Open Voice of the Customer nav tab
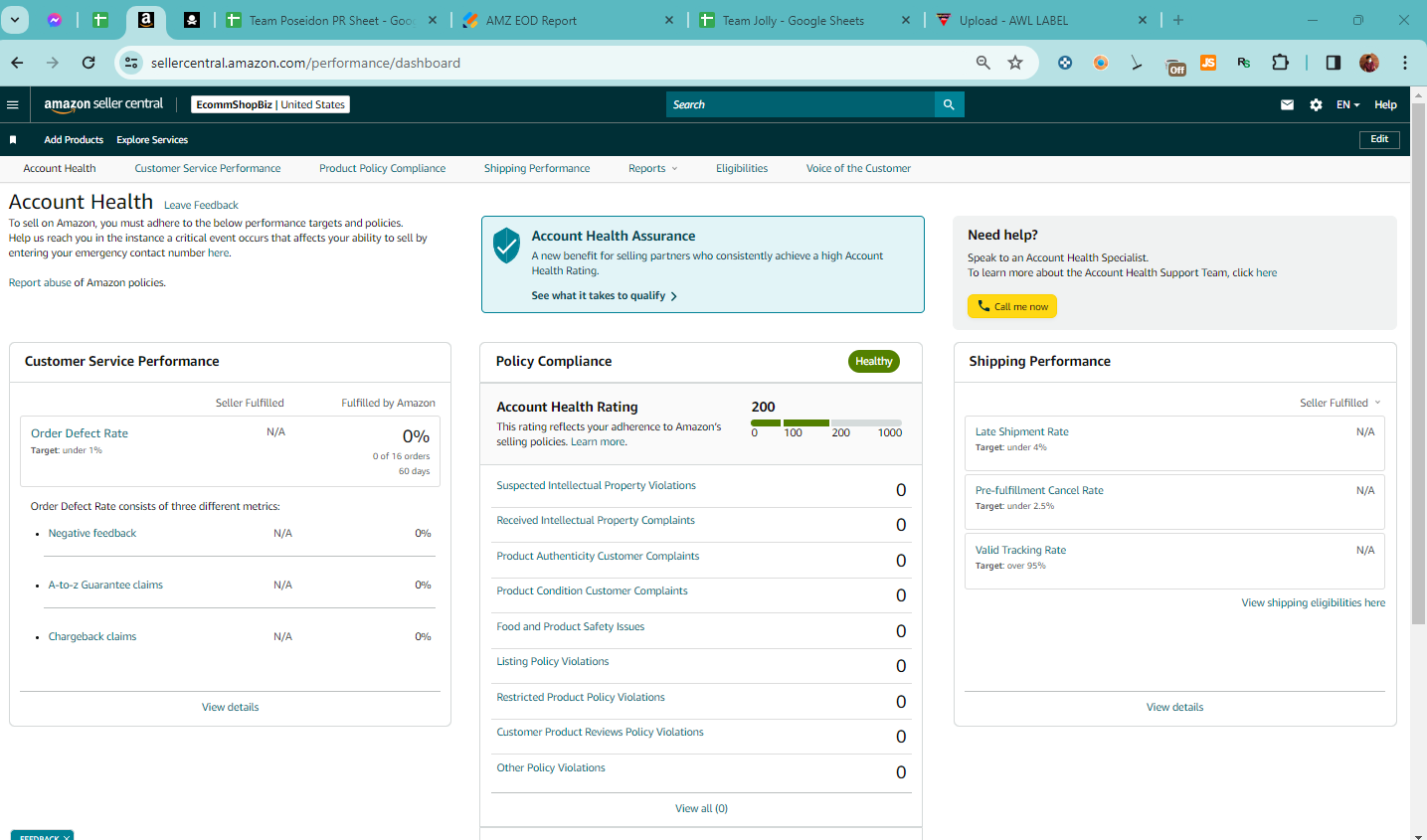 point(858,169)
